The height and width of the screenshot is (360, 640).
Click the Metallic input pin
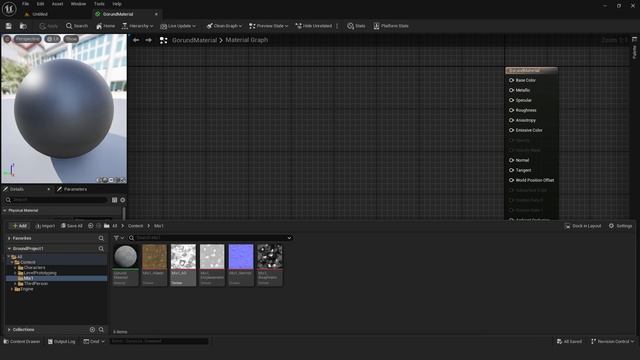tap(511, 90)
